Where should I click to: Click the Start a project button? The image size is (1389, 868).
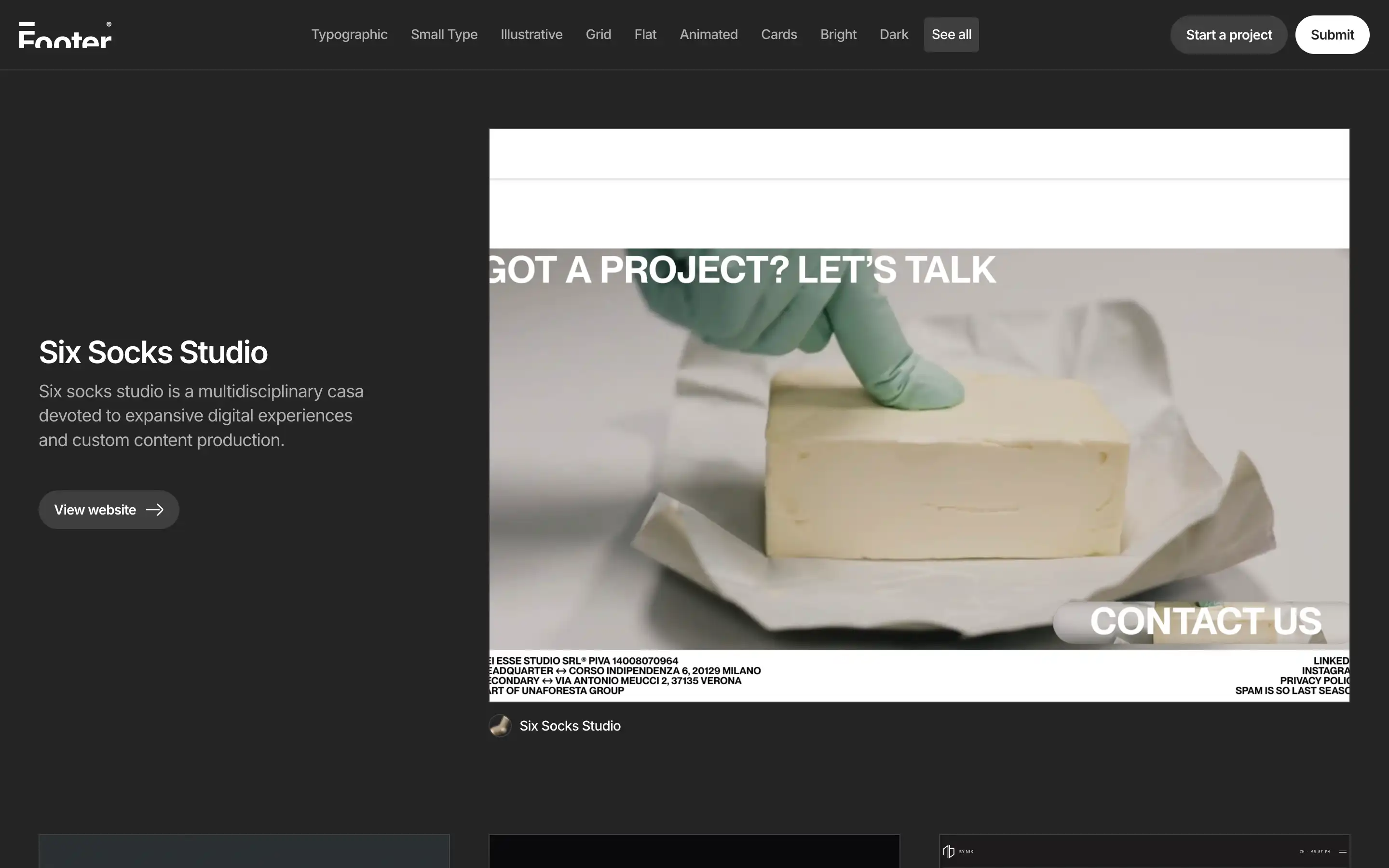pyautogui.click(x=1228, y=34)
